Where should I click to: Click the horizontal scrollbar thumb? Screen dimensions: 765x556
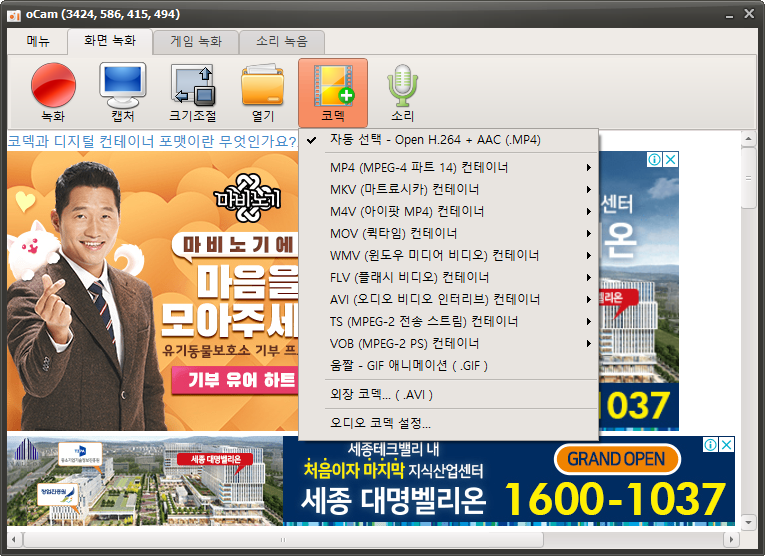tap(283, 539)
